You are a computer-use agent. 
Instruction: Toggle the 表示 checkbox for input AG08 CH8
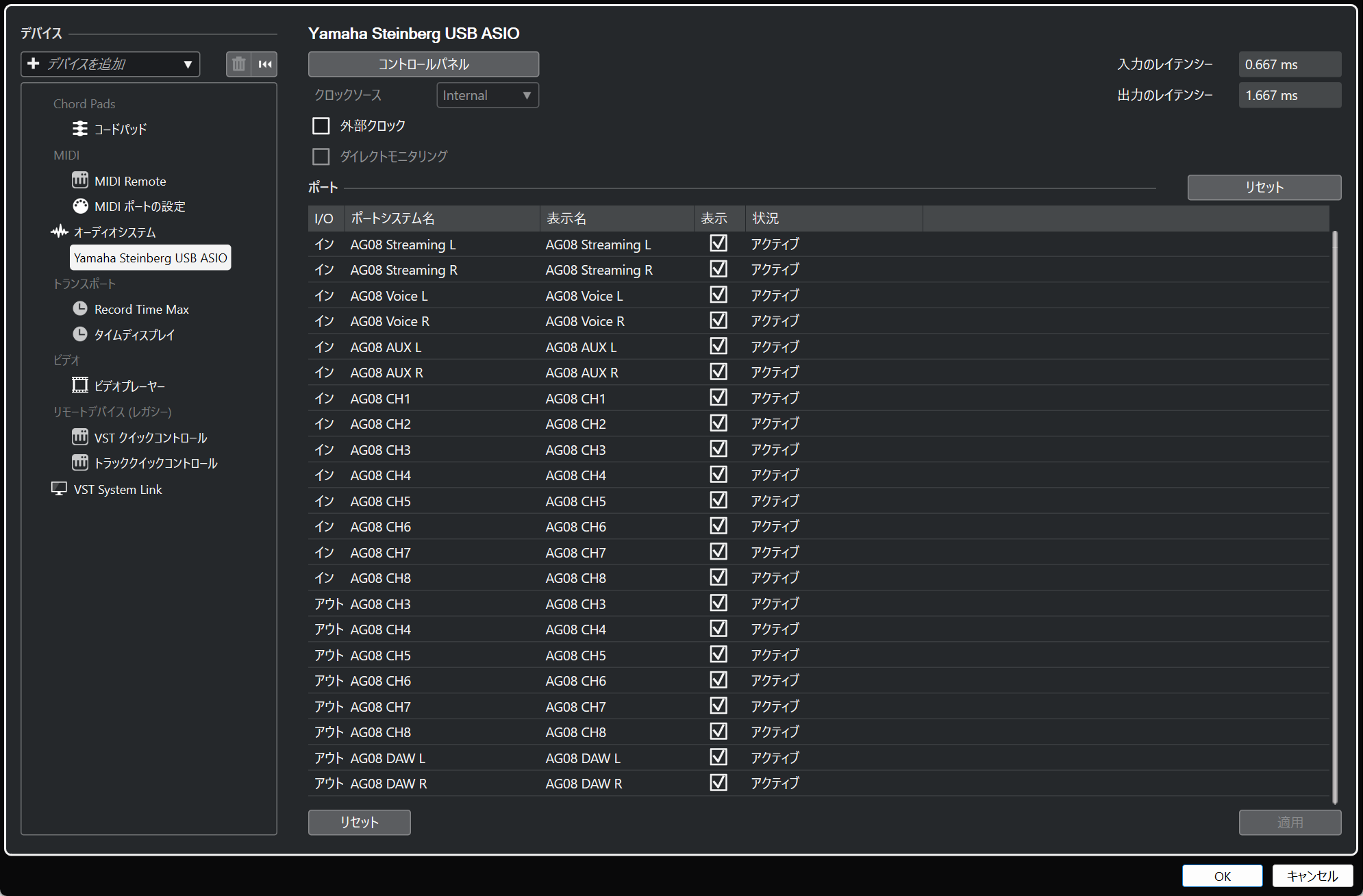(x=718, y=577)
